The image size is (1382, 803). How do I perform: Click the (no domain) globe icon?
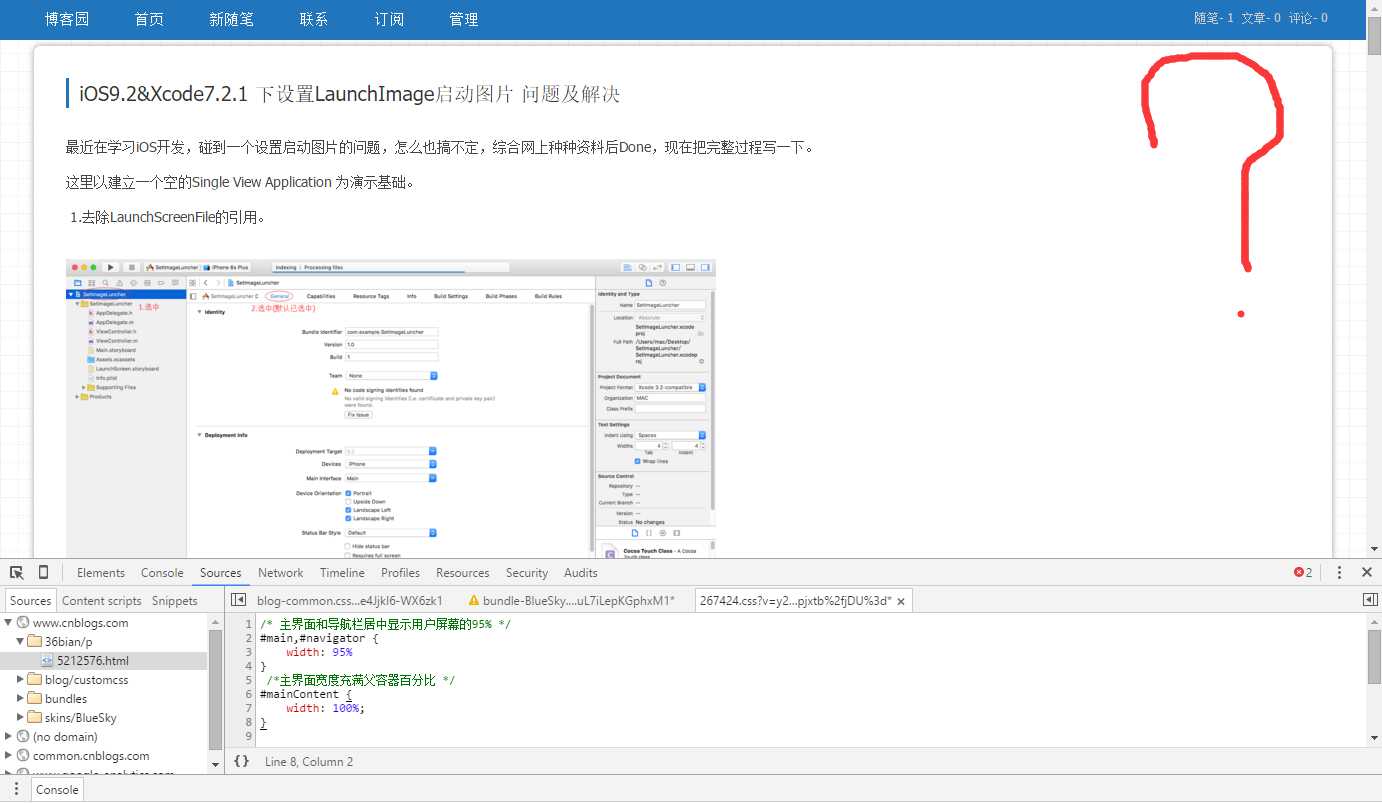point(23,737)
